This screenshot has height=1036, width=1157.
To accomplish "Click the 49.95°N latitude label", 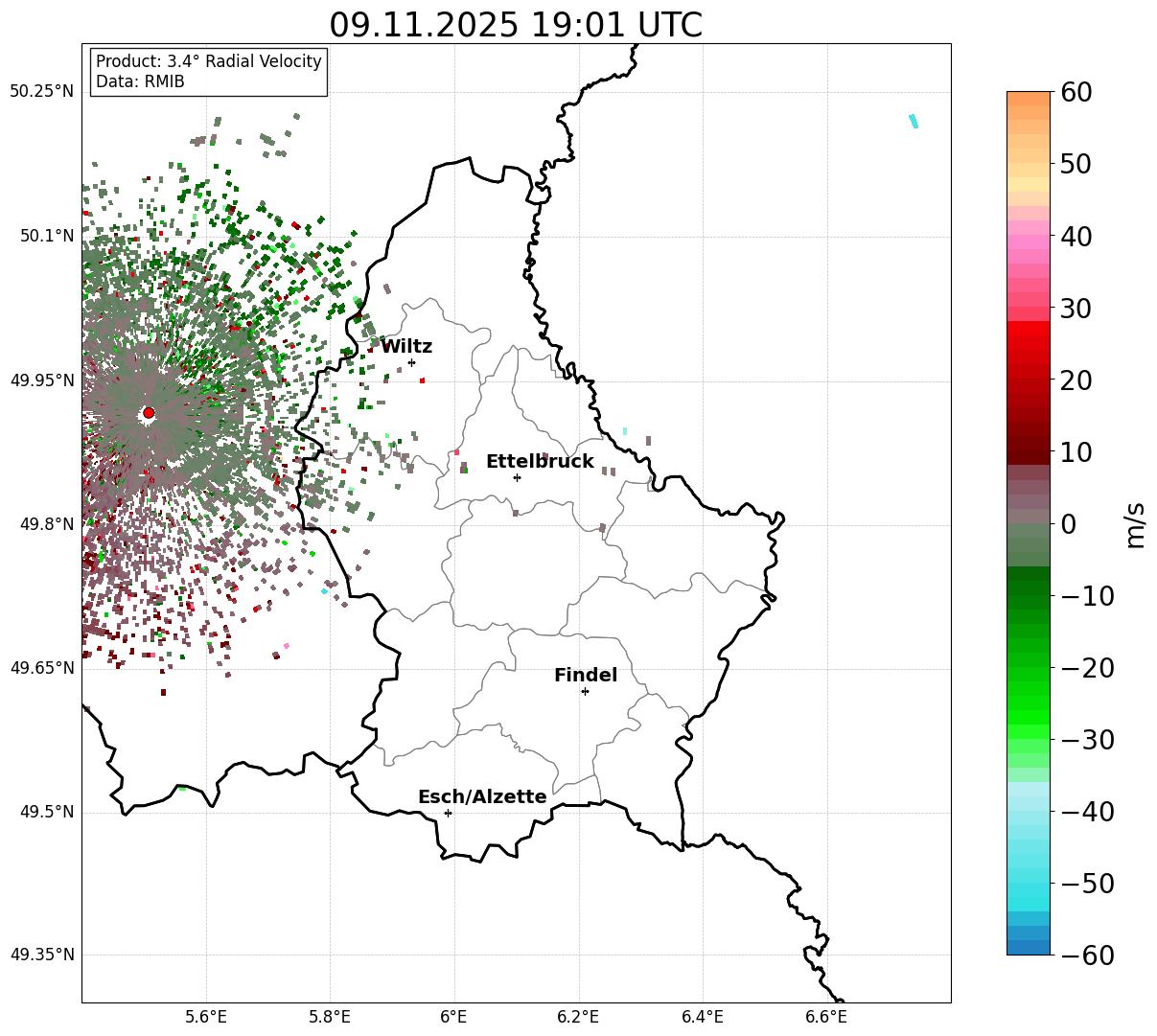I will coord(41,380).
